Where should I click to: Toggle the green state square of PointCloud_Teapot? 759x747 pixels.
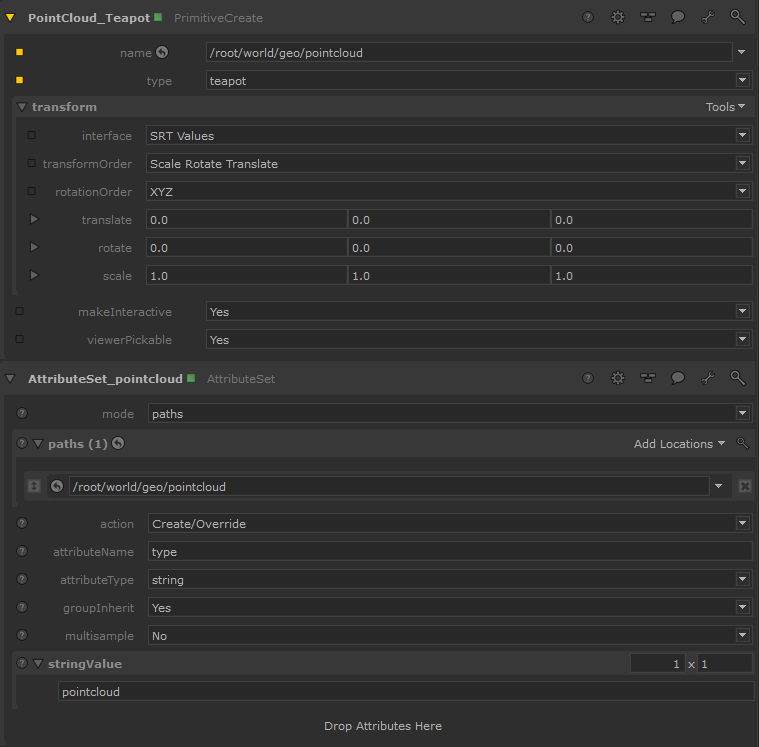158,17
